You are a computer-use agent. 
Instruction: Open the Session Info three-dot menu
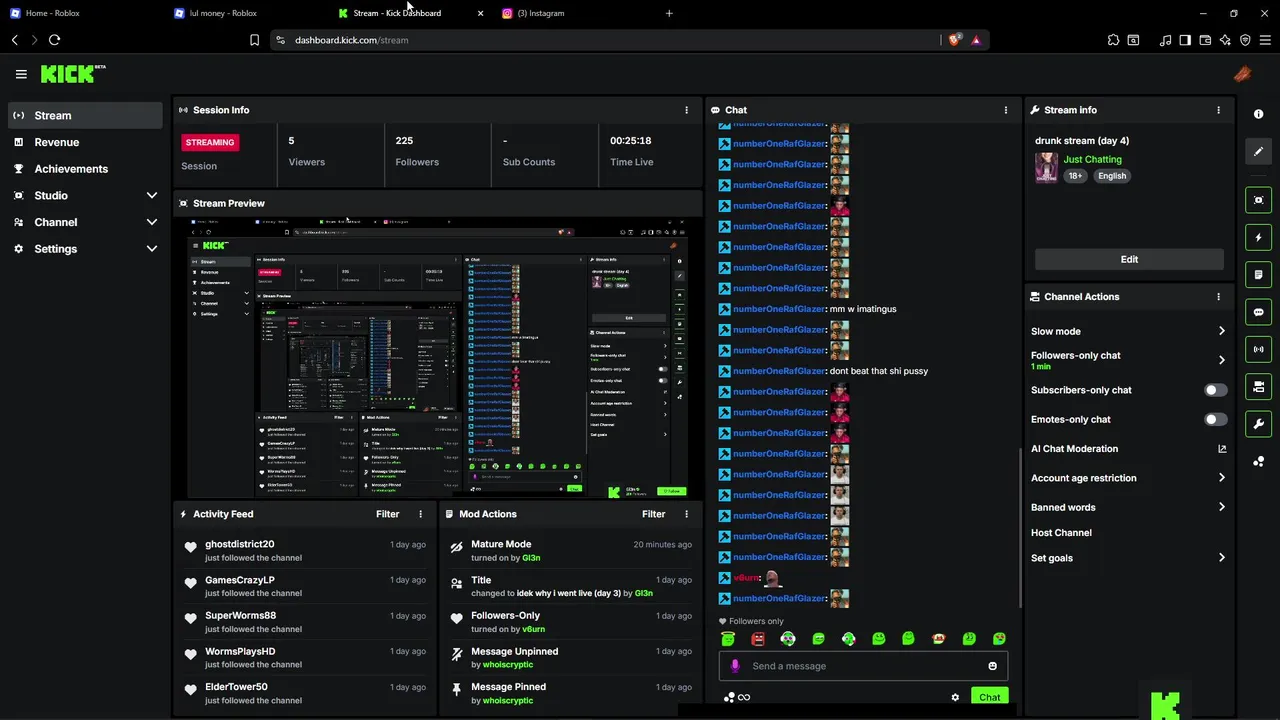686,110
